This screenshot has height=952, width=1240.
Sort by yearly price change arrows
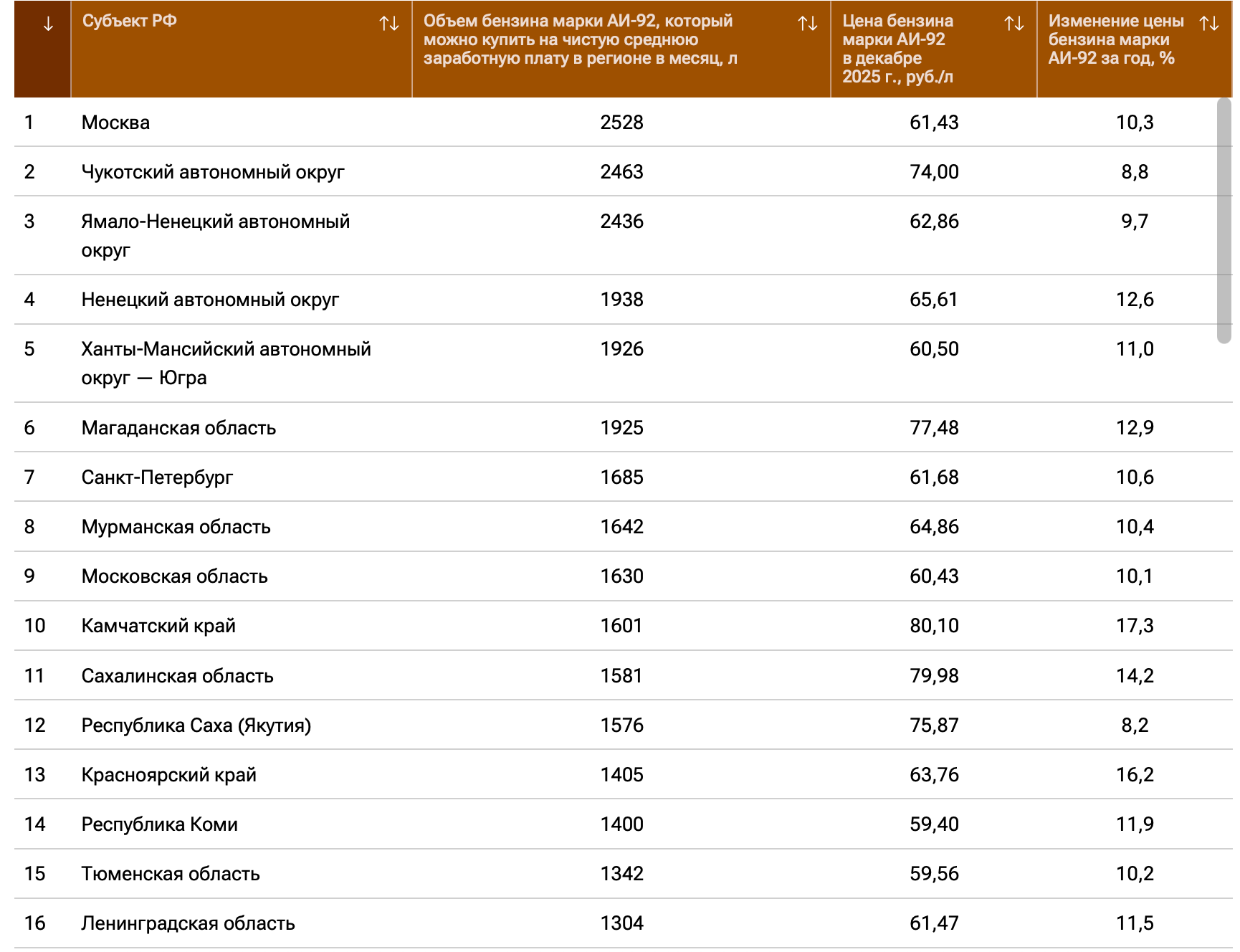click(x=1209, y=24)
